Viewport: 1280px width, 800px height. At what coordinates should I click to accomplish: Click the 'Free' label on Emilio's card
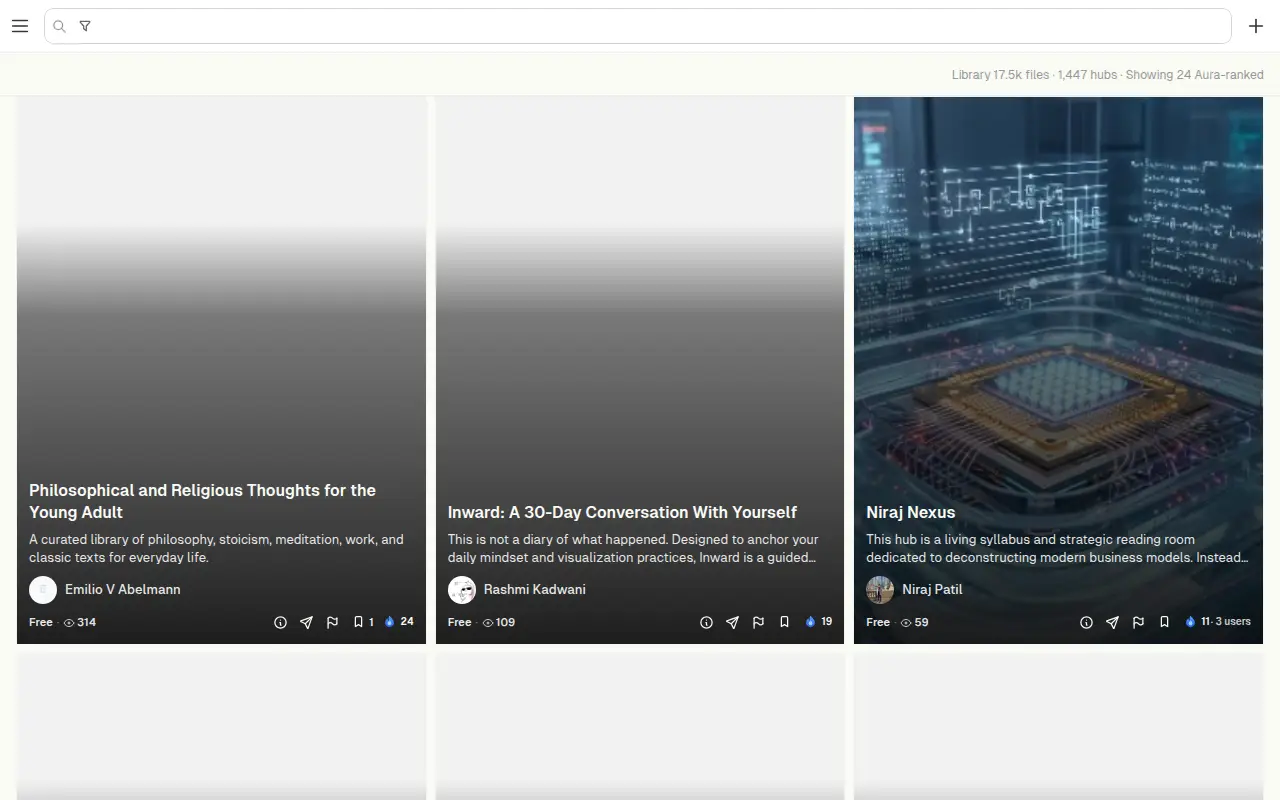(x=41, y=622)
